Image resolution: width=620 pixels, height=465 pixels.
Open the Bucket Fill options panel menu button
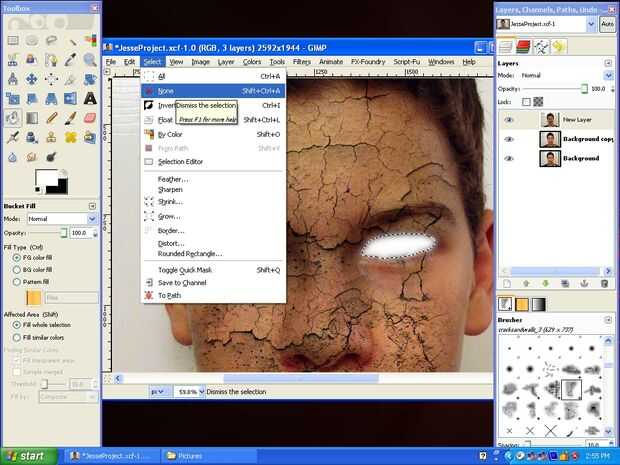(92, 206)
